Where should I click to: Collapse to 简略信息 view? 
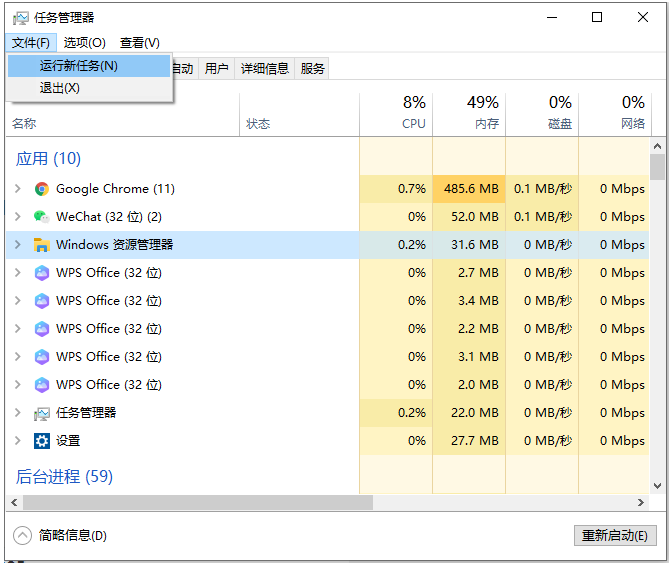pyautogui.click(x=62, y=536)
